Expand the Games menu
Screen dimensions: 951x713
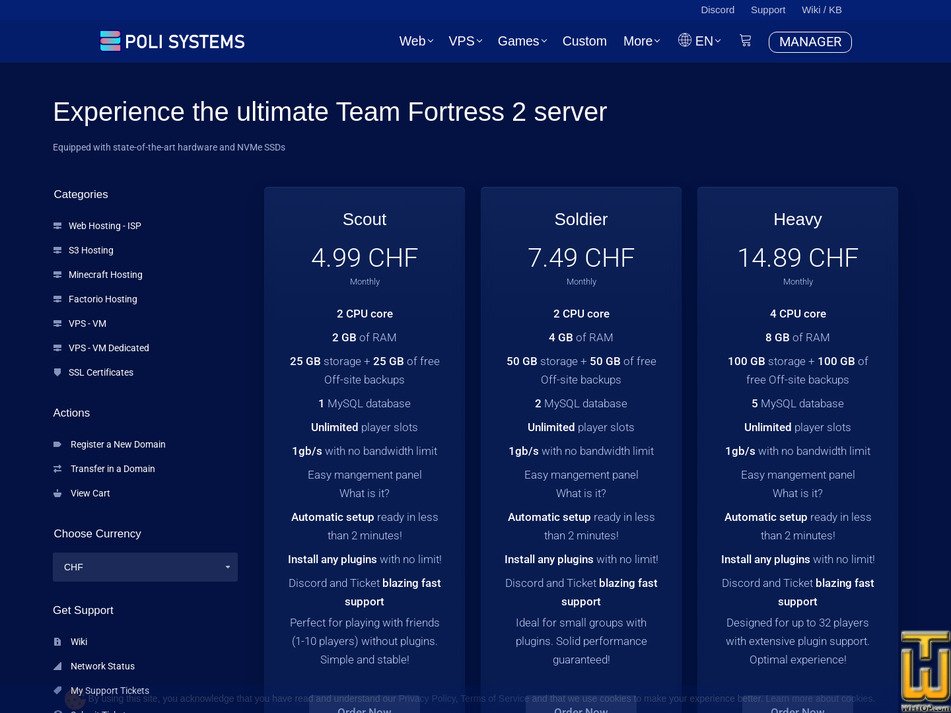[522, 41]
